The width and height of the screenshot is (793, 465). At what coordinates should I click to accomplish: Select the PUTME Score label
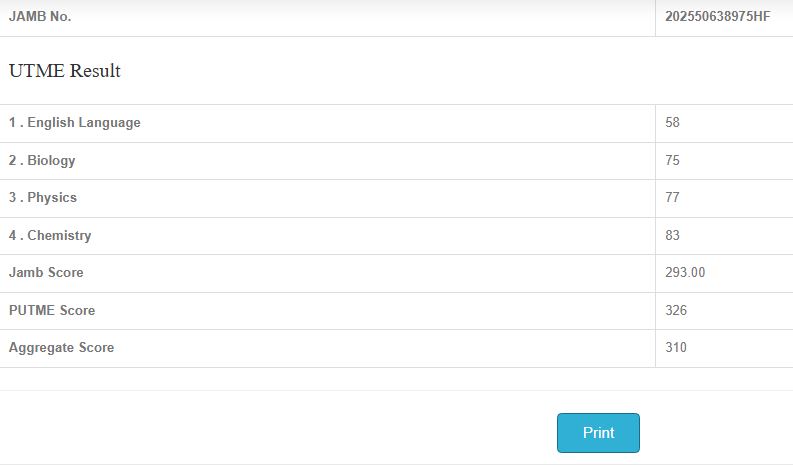[52, 311]
